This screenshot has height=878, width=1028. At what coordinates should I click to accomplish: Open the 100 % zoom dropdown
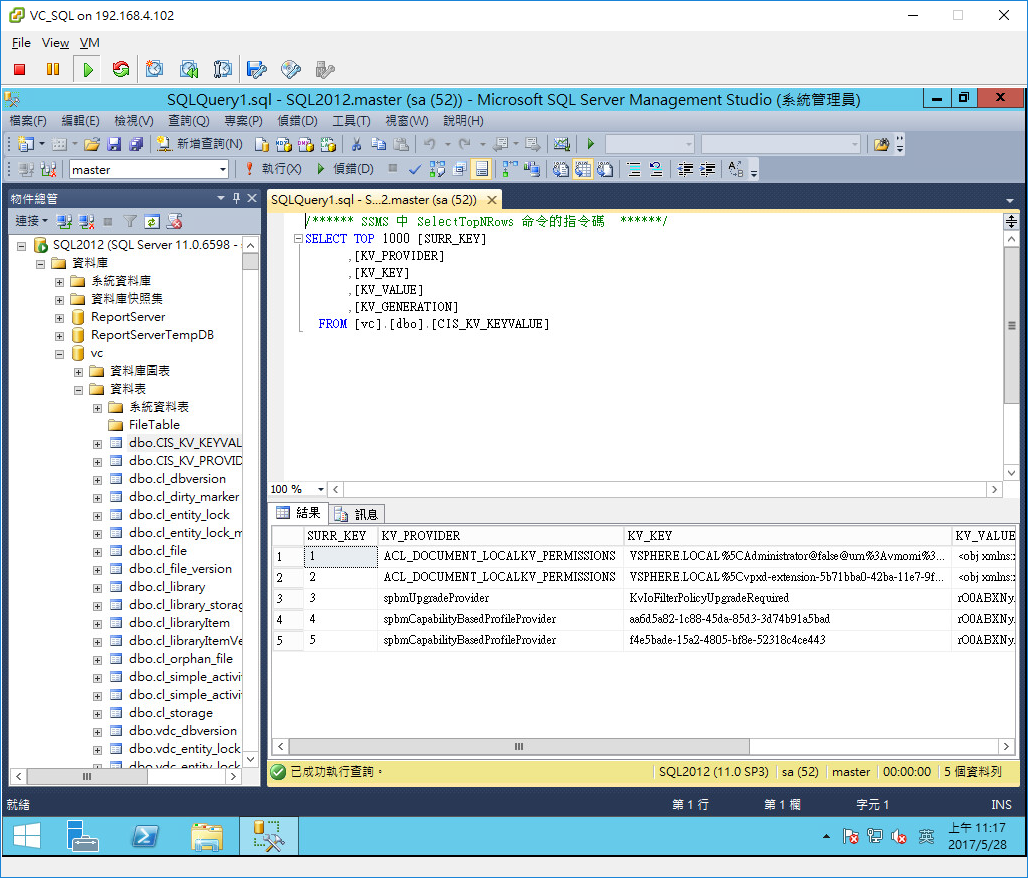[x=321, y=489]
